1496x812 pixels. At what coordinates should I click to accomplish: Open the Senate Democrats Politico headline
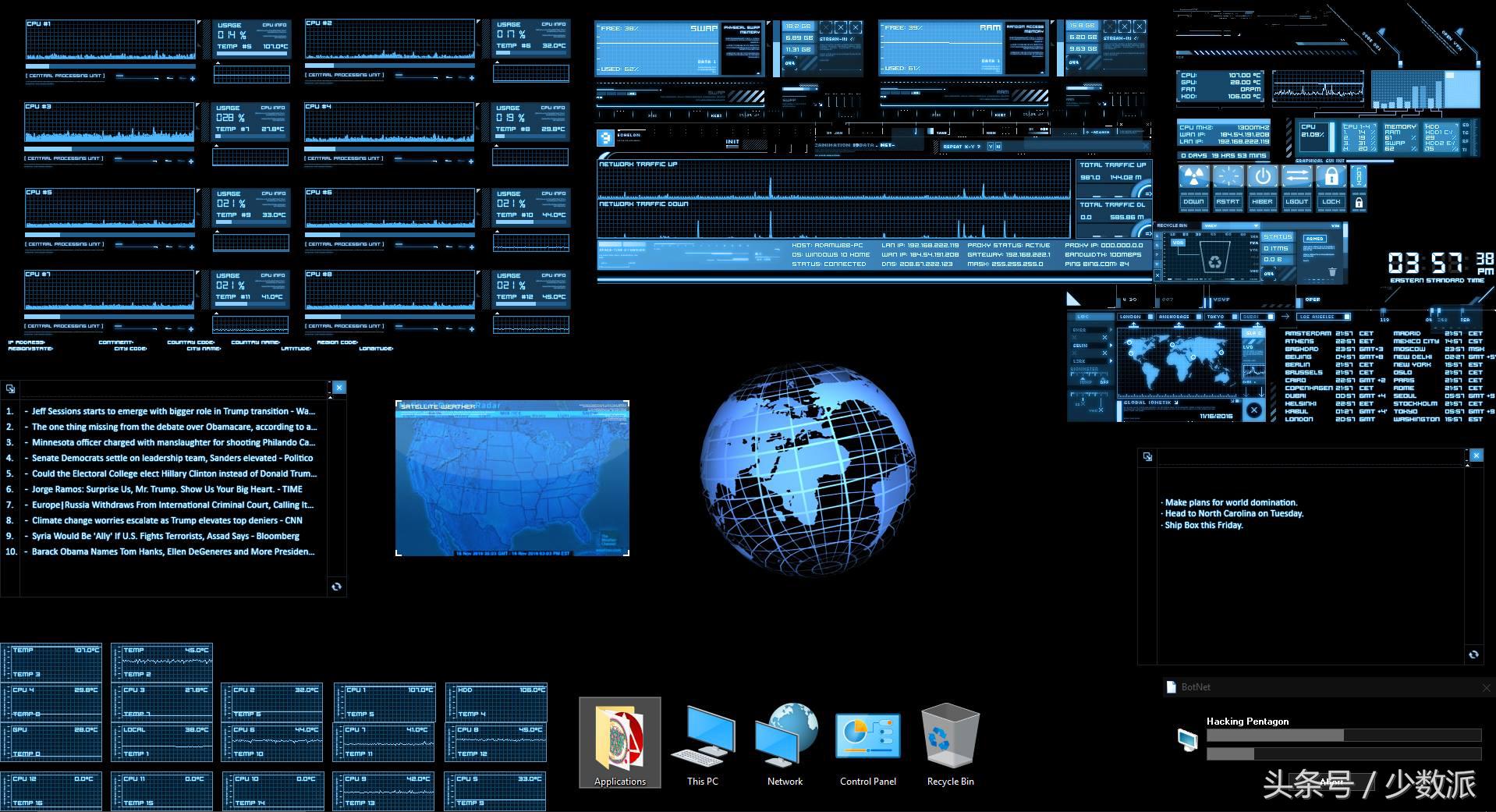pyautogui.click(x=172, y=458)
